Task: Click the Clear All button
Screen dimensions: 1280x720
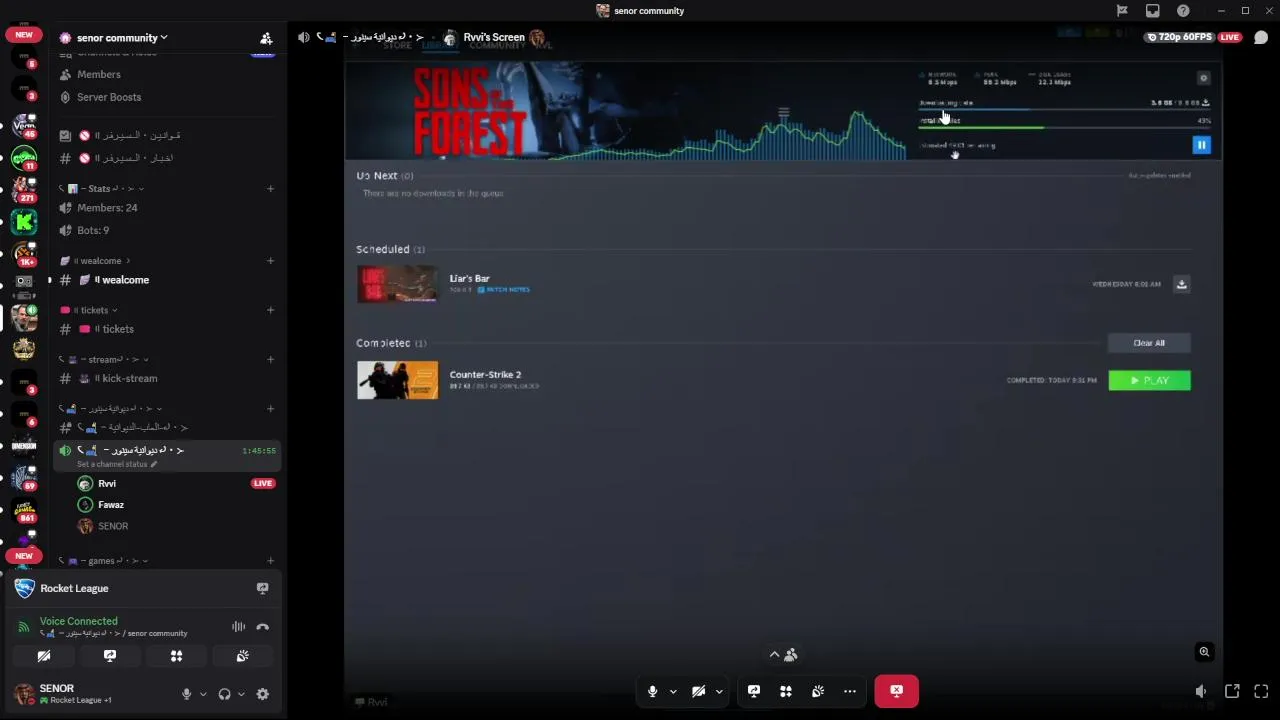Action: point(1149,343)
